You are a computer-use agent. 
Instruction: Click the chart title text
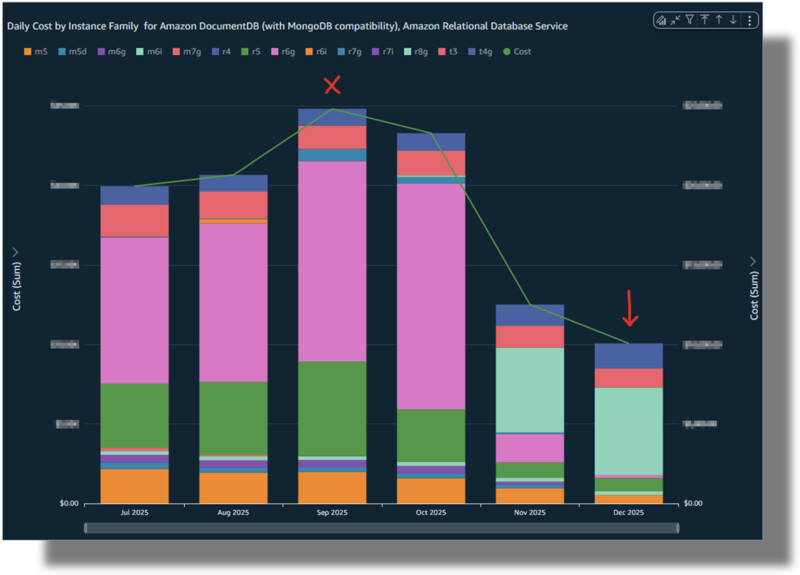[x=287, y=26]
